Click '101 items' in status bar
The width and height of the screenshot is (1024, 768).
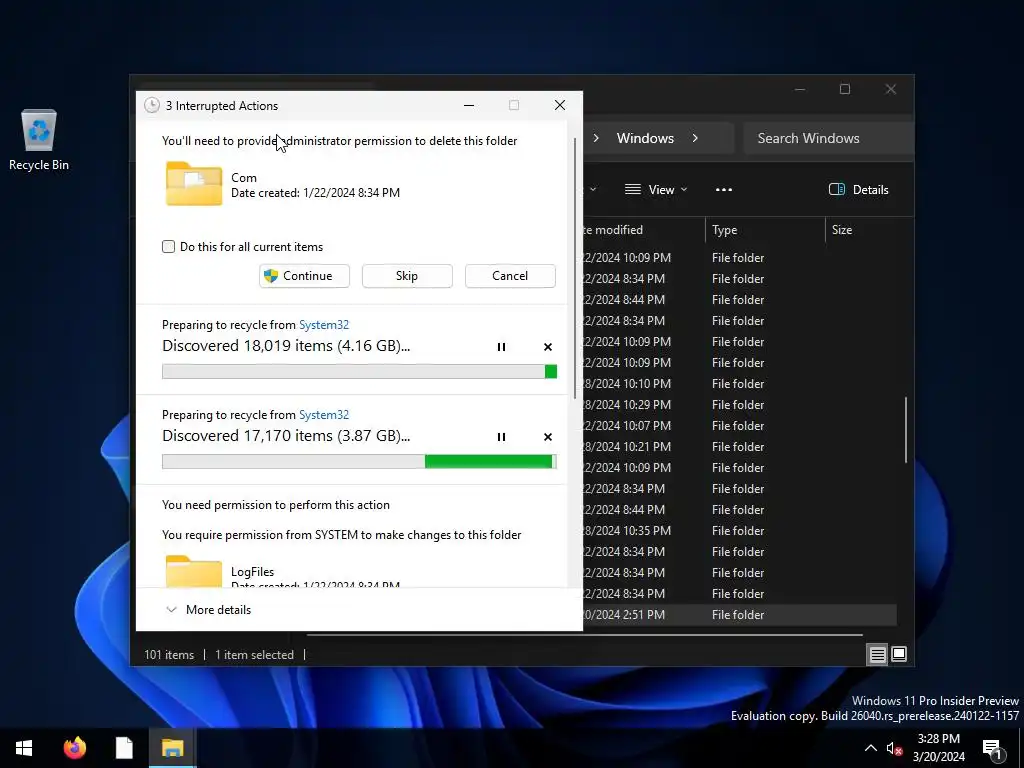(x=169, y=654)
